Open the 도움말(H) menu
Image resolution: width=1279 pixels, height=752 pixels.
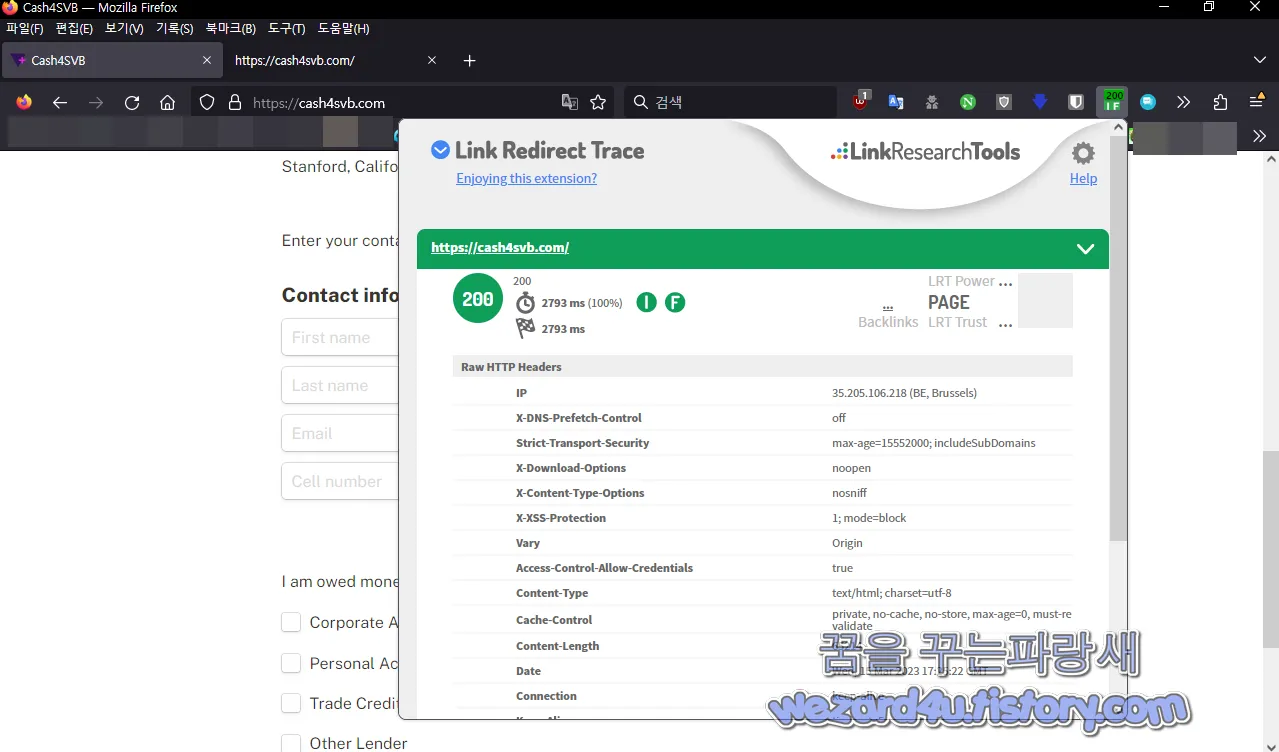[x=343, y=28]
